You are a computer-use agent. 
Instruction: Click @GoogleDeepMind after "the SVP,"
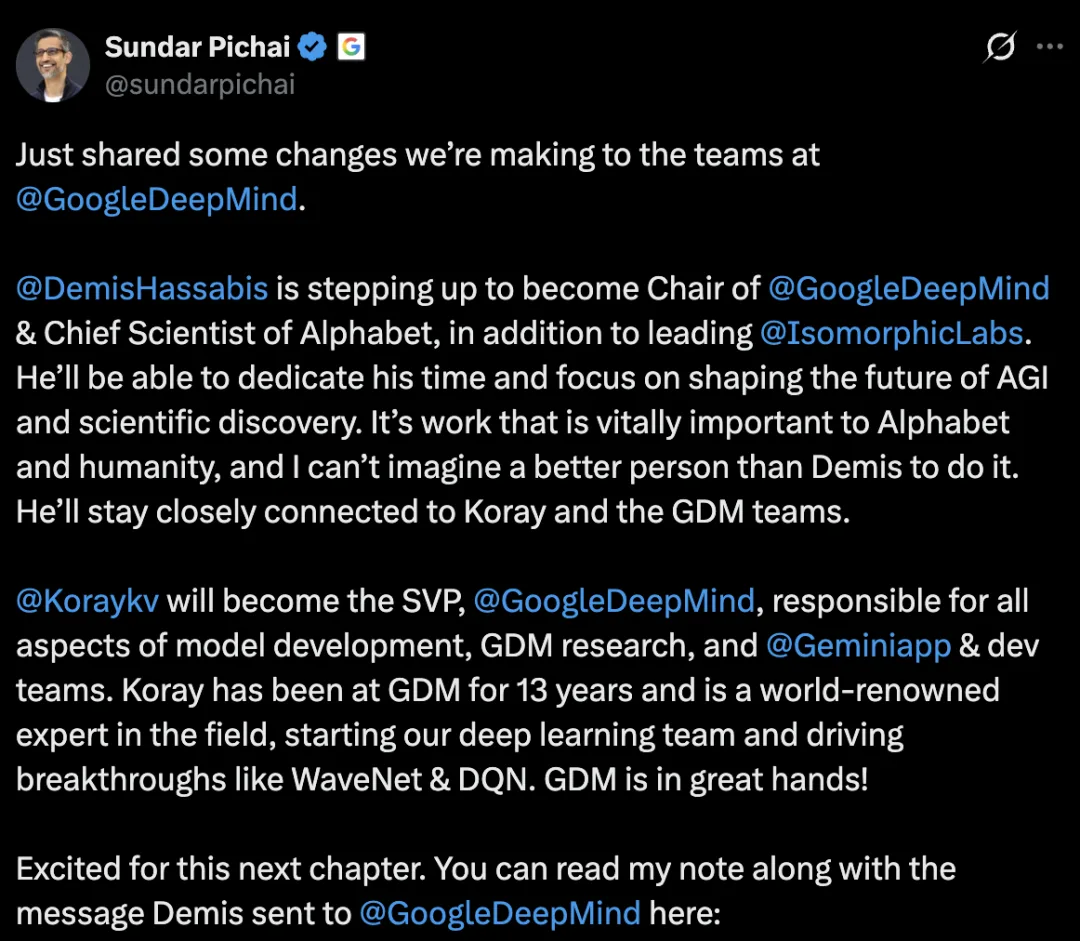pyautogui.click(x=614, y=601)
